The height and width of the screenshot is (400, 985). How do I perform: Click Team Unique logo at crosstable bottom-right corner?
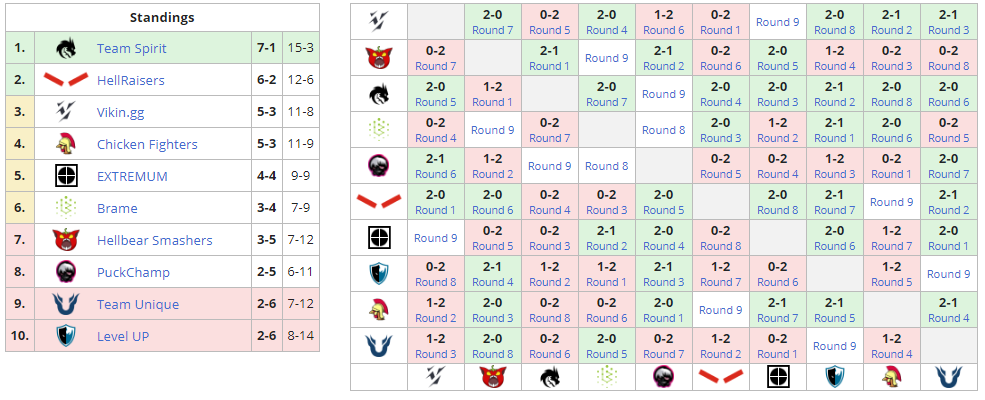(x=949, y=377)
